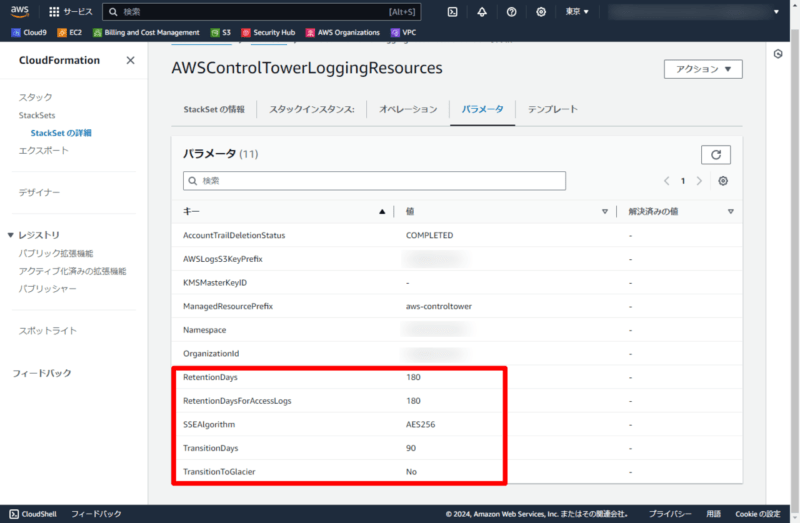Click the parameters 検索 filter field

(x=374, y=181)
